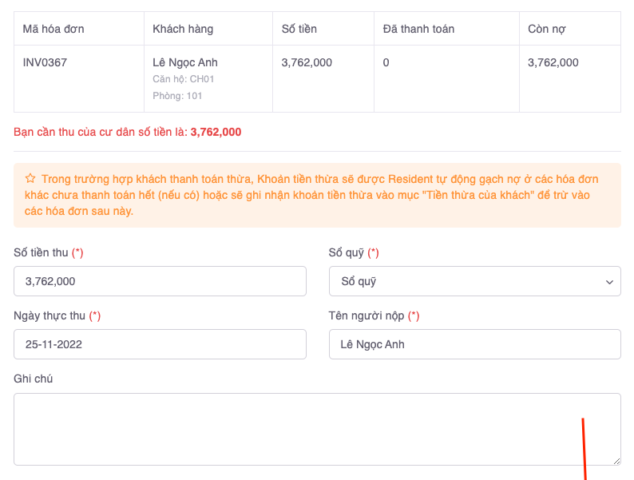634x480 pixels.
Task: Click the Khách hàng column header
Action: (x=183, y=29)
